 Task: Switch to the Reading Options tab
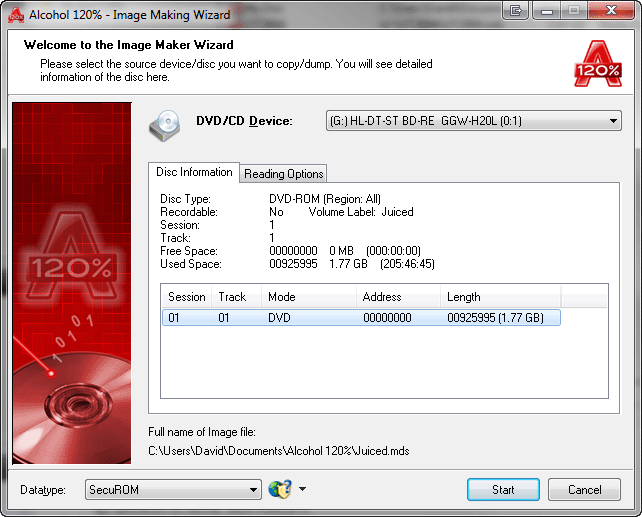283,174
